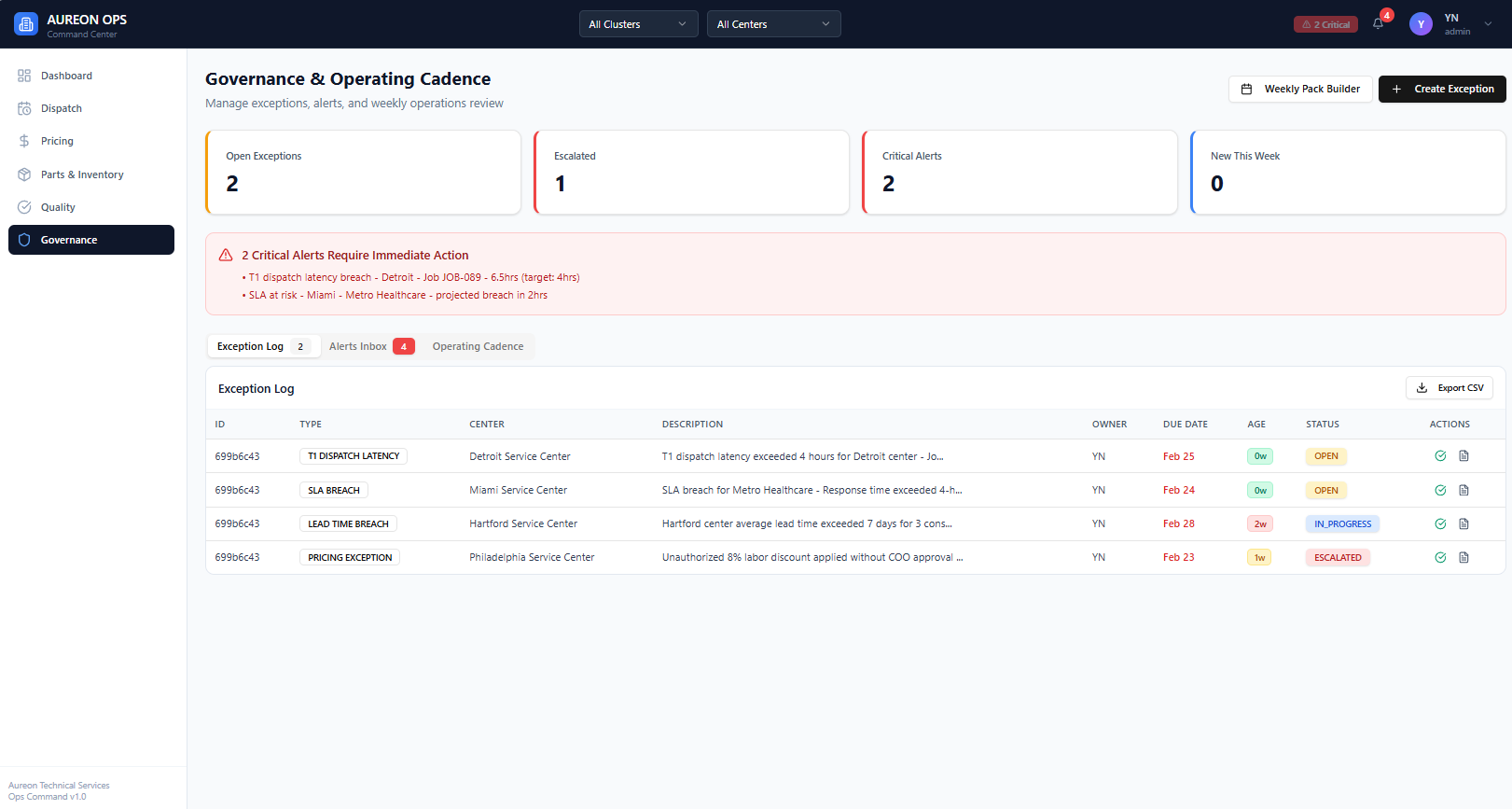Click the Escalated summary card
1512x809 pixels.
691,173
